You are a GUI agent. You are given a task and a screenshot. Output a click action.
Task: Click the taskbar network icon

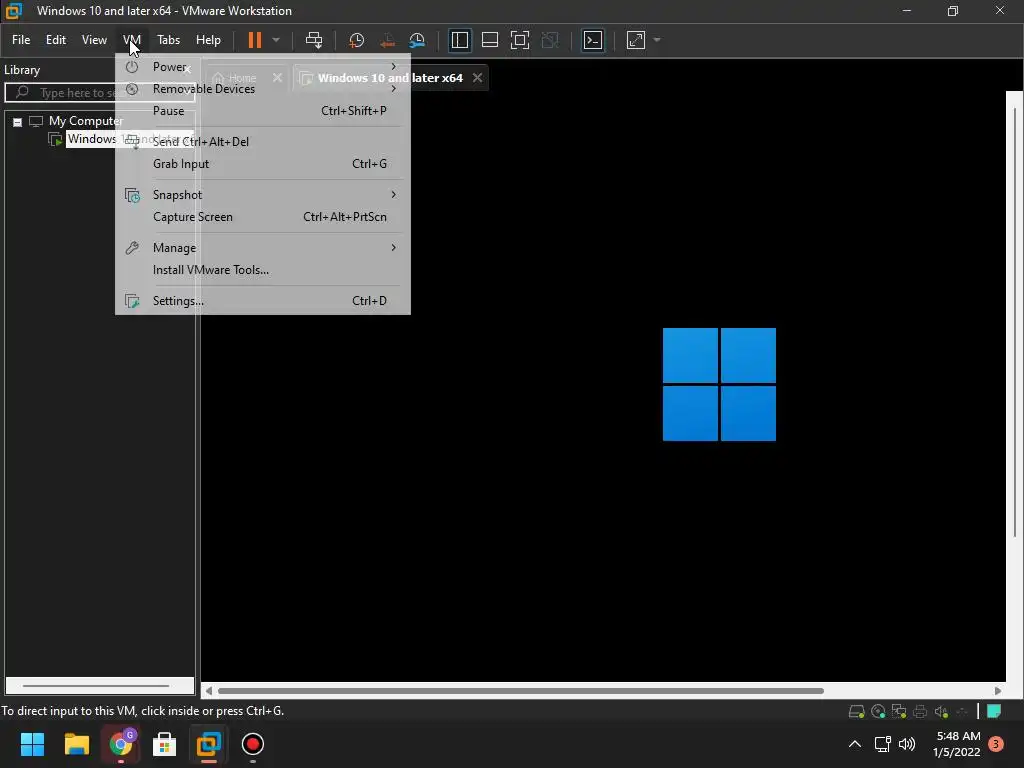pos(882,744)
